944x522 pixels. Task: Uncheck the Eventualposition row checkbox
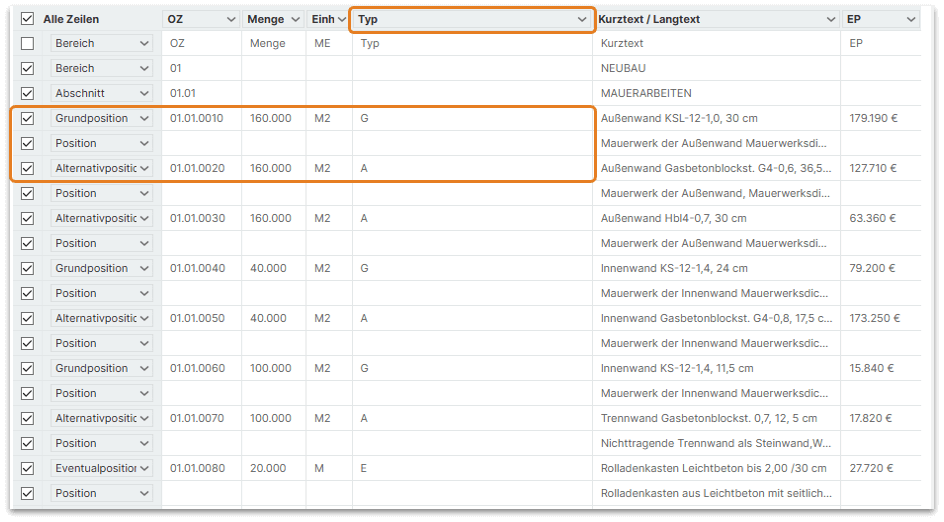click(27, 469)
